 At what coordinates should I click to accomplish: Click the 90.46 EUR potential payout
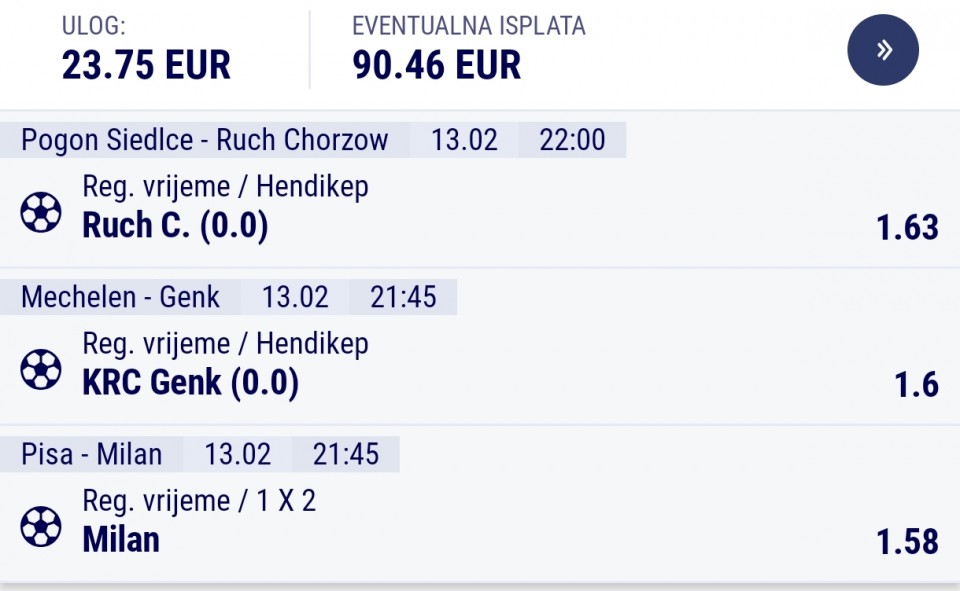click(436, 65)
